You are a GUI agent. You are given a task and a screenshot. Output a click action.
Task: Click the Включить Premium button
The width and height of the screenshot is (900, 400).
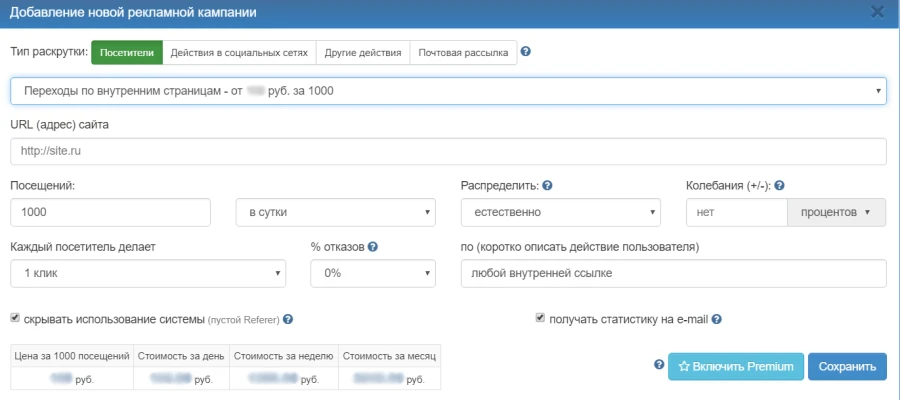735,366
